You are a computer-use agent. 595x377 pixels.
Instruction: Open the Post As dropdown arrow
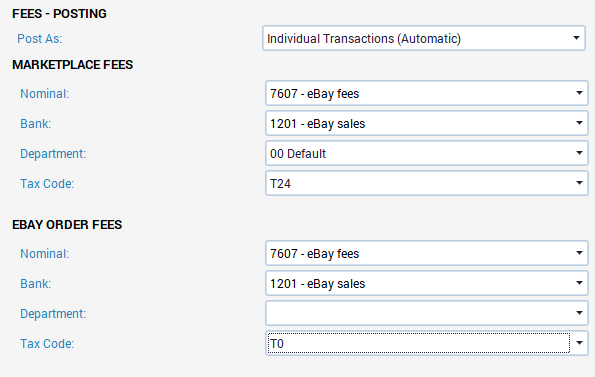coord(576,38)
